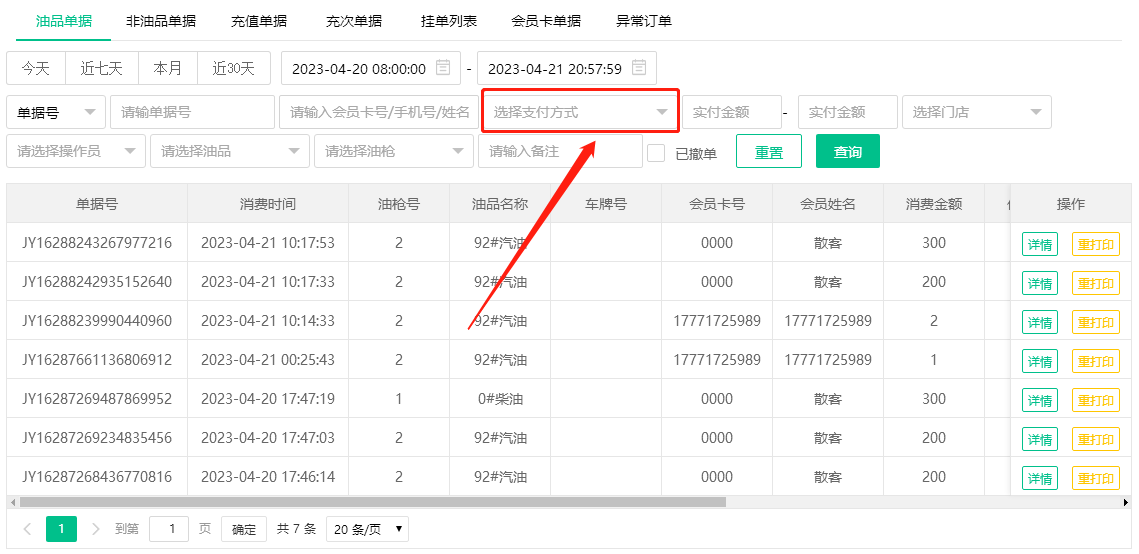Image resolution: width=1139 pixels, height=554 pixels.
Task: View 详情 for order JY16287268436770816
Action: (x=1040, y=478)
